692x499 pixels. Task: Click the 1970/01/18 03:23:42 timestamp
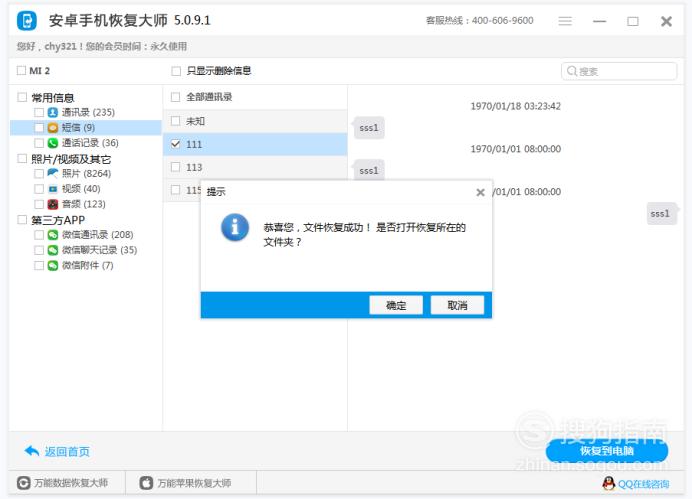click(515, 106)
